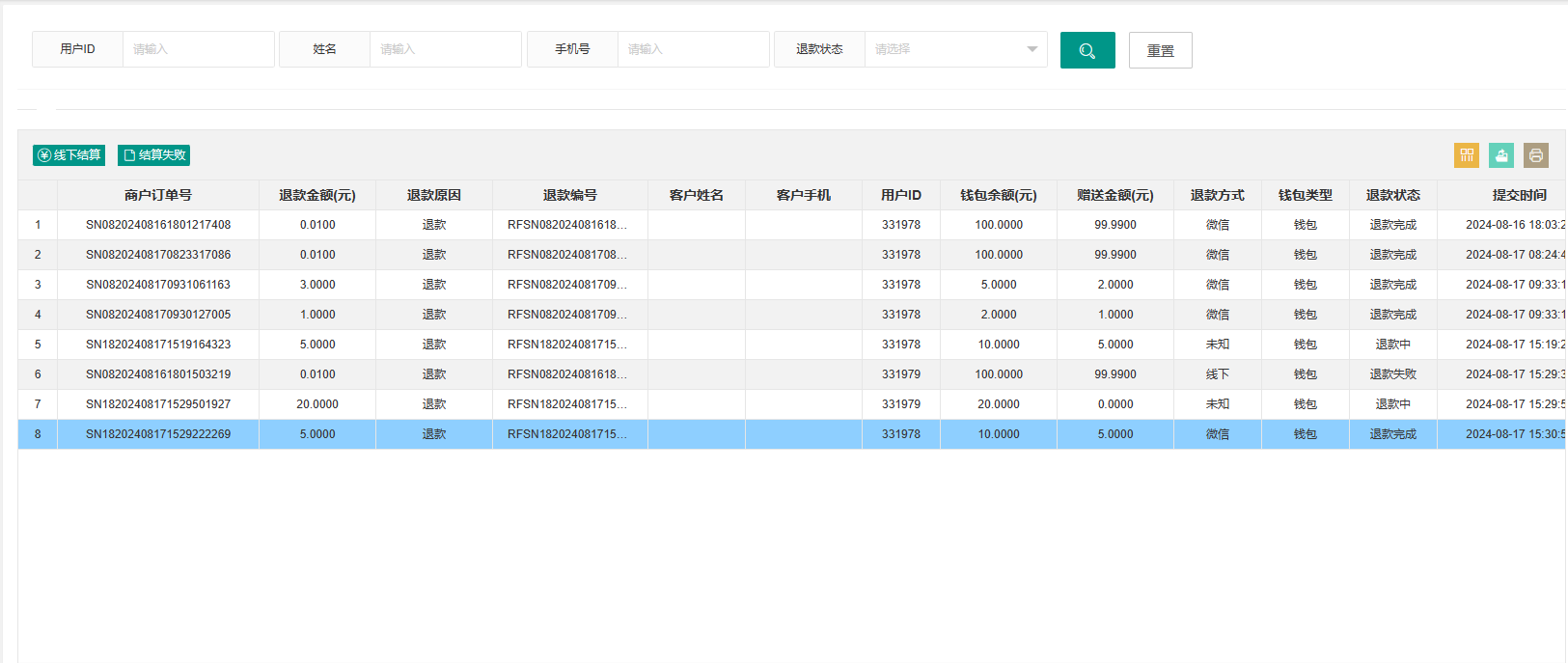Select row 5 order SN18202408171519164323
Screen dimensions: 1568x663
[791, 345]
